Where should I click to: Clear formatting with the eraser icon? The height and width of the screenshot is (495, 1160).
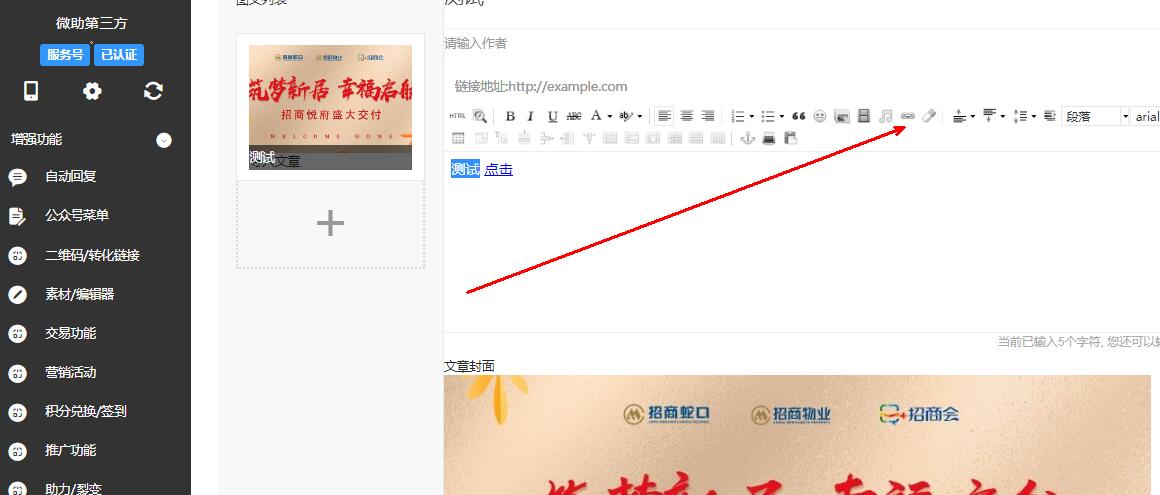click(929, 116)
